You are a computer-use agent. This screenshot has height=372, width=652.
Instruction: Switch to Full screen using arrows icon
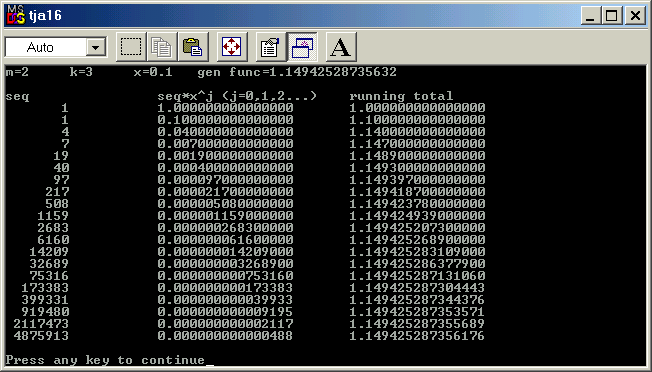coord(232,47)
